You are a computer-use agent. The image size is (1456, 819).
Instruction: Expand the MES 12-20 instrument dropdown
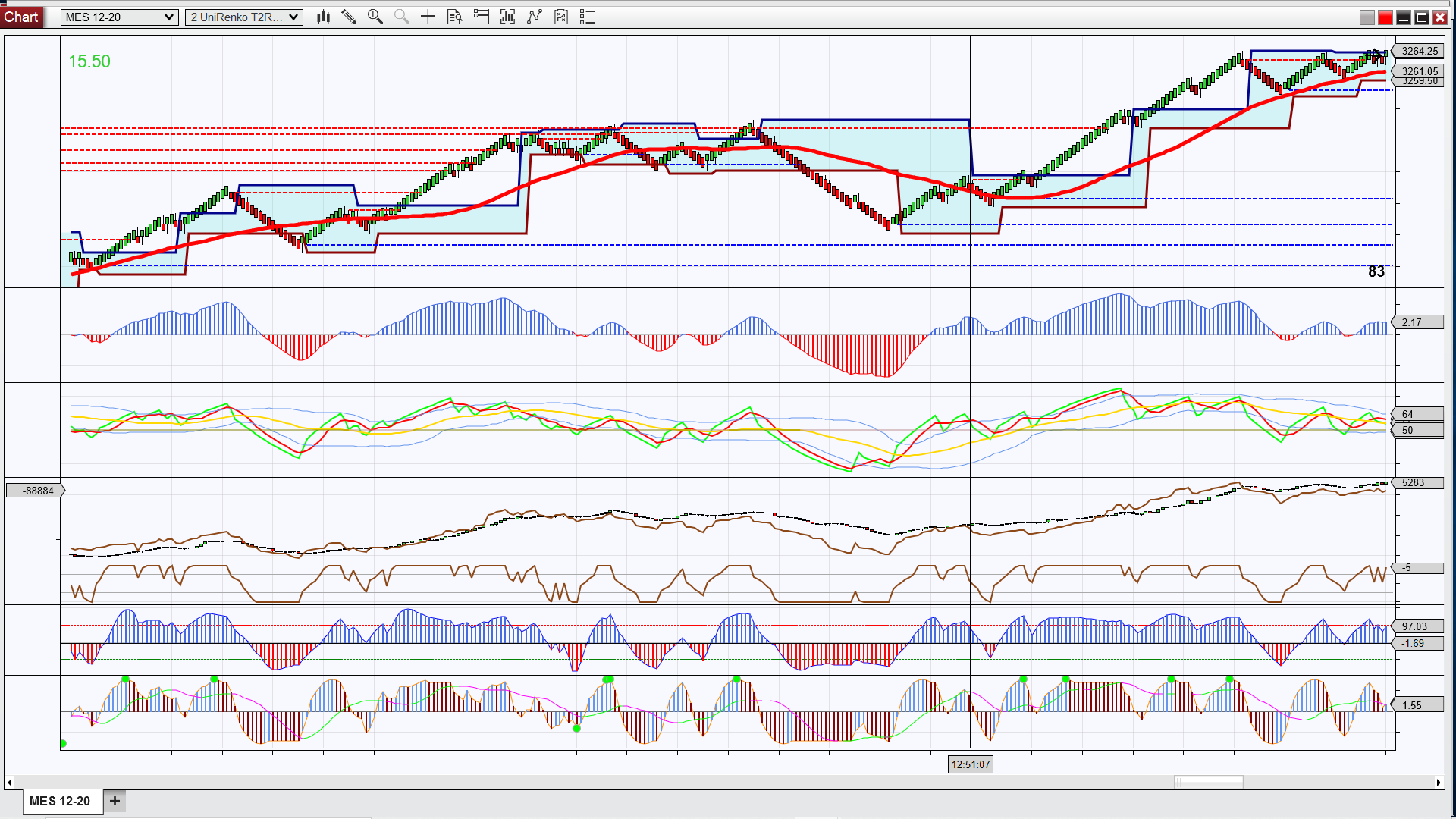(119, 17)
